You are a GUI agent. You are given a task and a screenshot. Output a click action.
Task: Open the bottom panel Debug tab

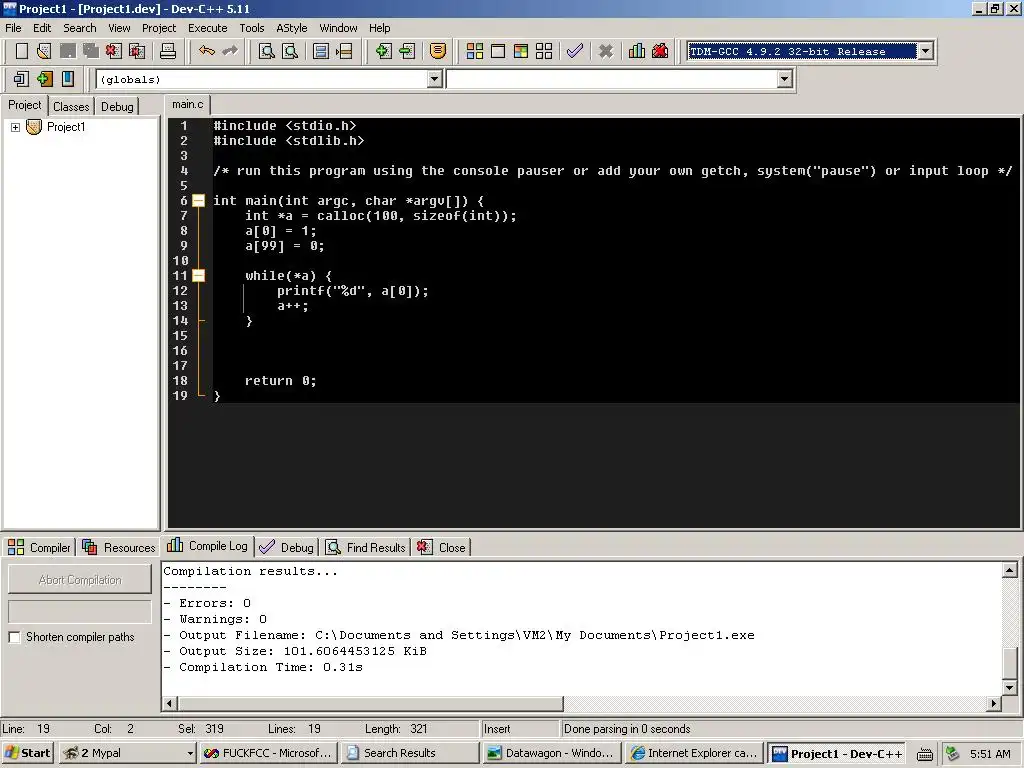287,547
